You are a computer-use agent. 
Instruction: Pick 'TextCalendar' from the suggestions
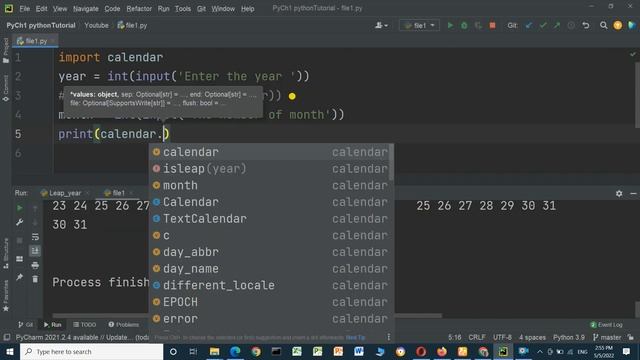click(x=269, y=219)
